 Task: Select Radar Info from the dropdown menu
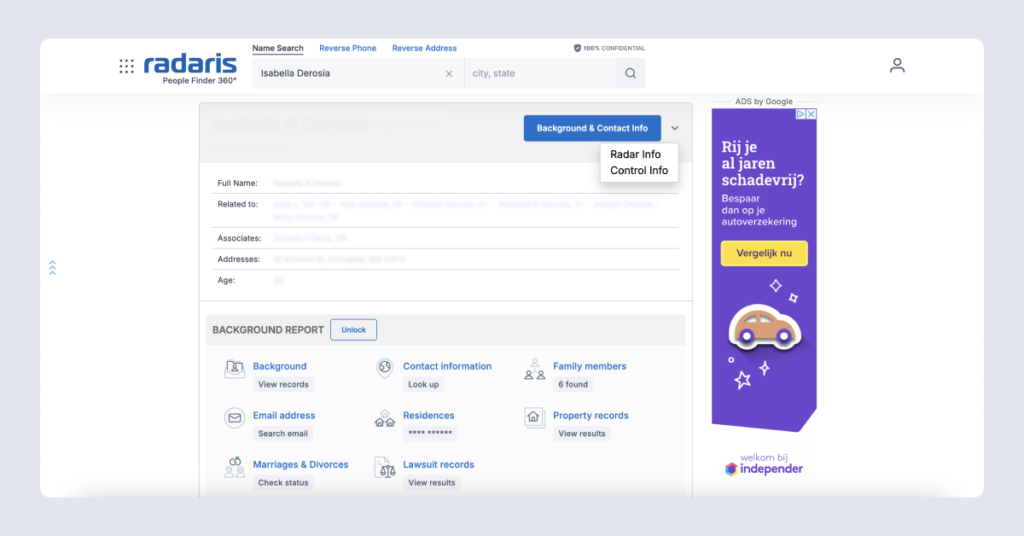tap(636, 154)
